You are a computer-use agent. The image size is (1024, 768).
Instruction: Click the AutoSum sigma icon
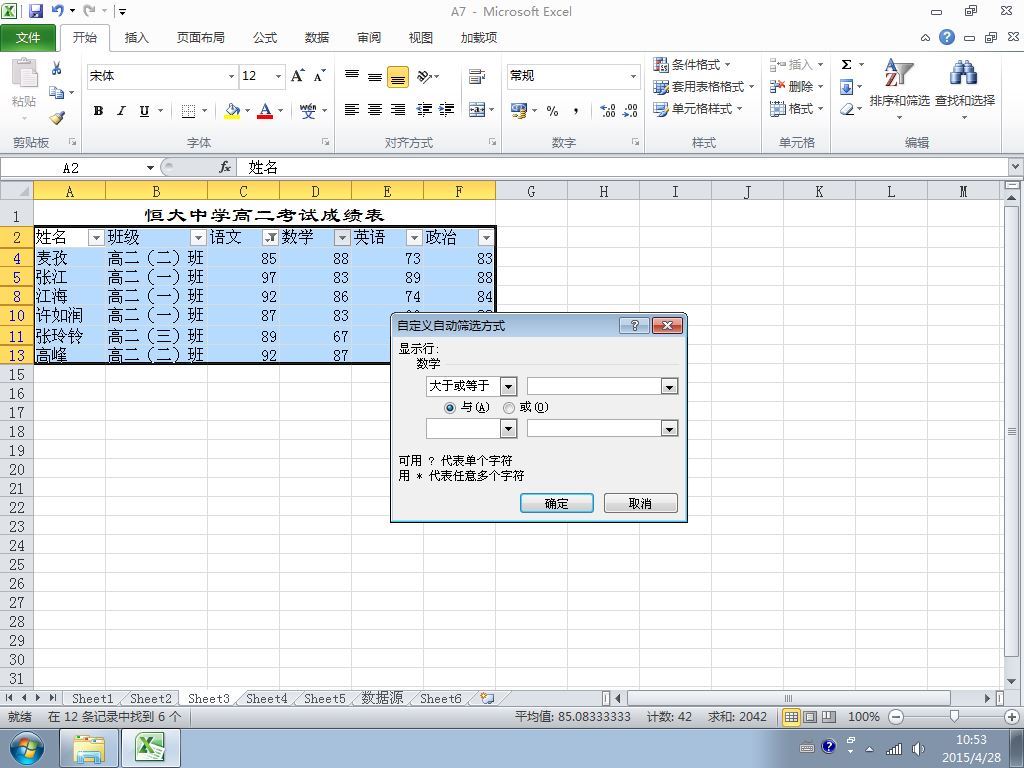[x=846, y=65]
